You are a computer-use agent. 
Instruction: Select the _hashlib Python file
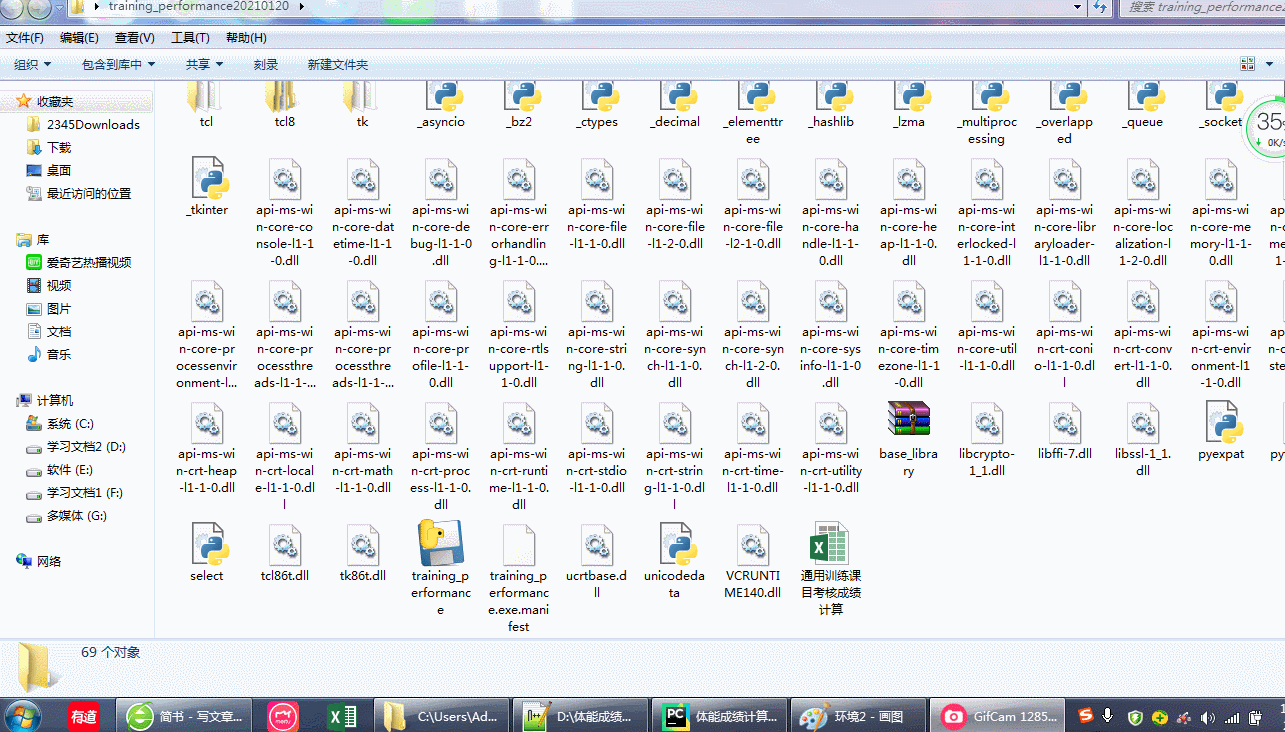[831, 103]
